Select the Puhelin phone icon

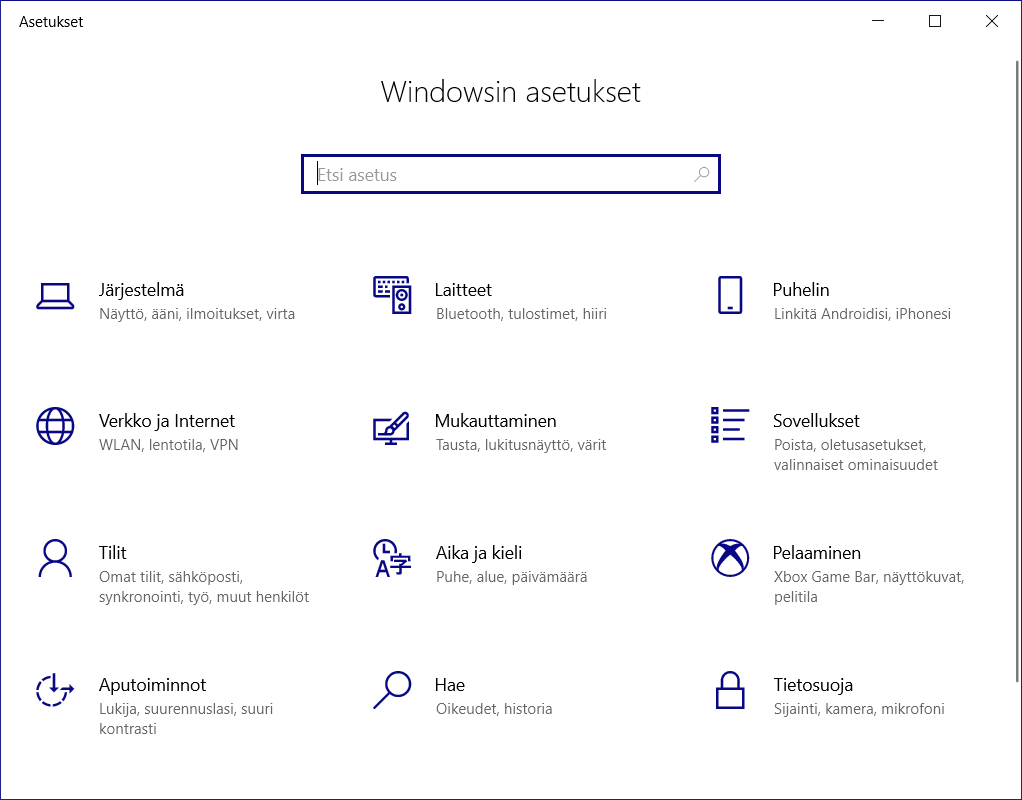[x=730, y=295]
